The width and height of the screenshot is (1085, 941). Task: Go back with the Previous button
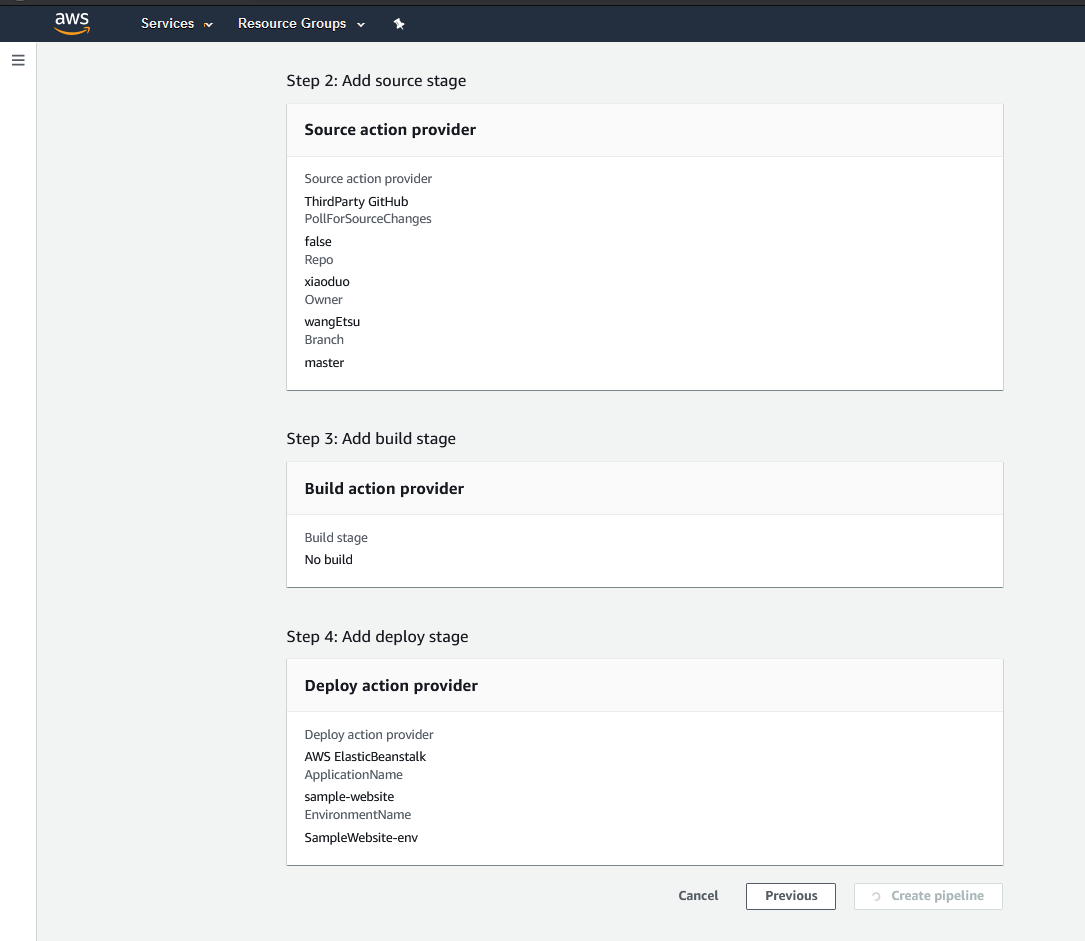point(791,896)
